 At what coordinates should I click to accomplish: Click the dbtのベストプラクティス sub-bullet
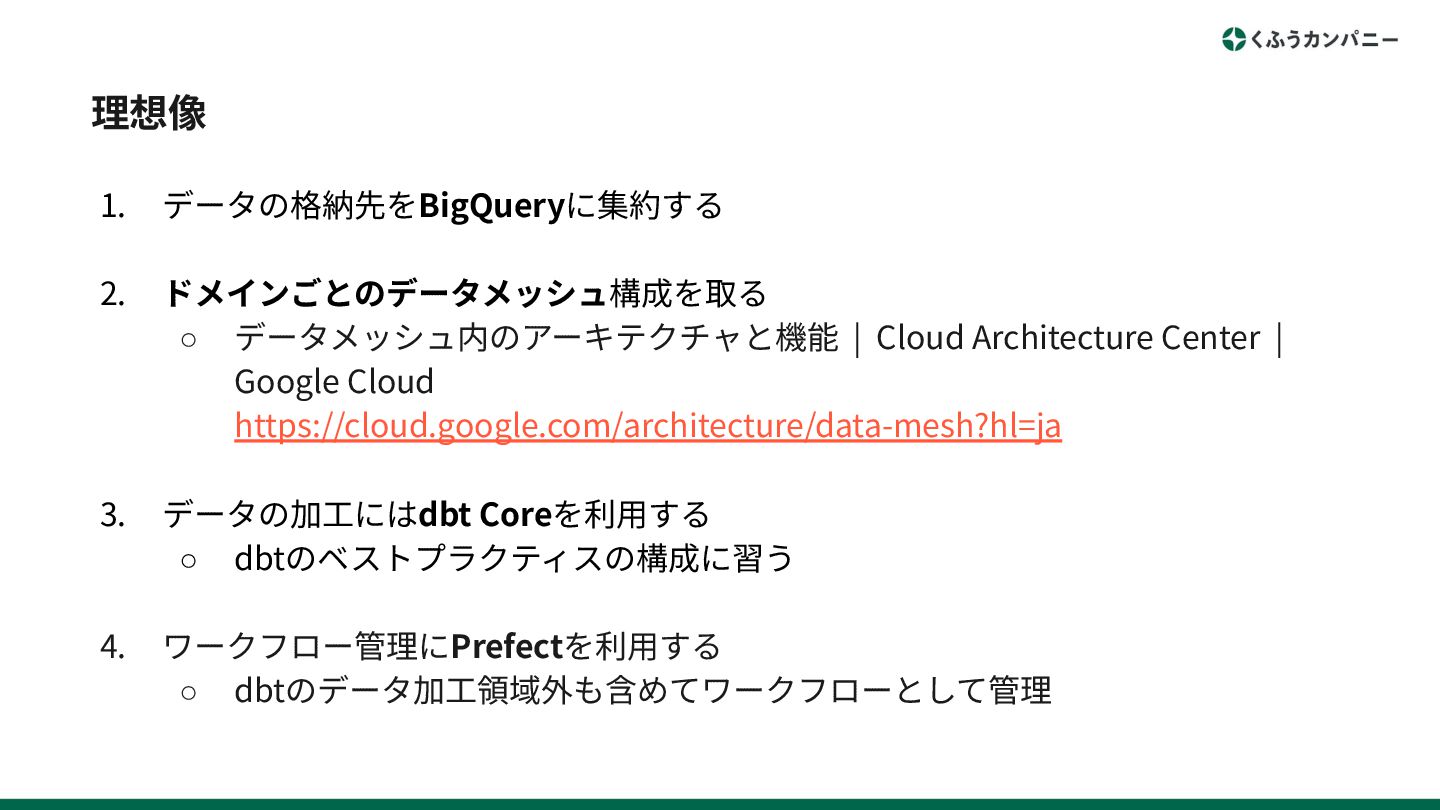[514, 558]
